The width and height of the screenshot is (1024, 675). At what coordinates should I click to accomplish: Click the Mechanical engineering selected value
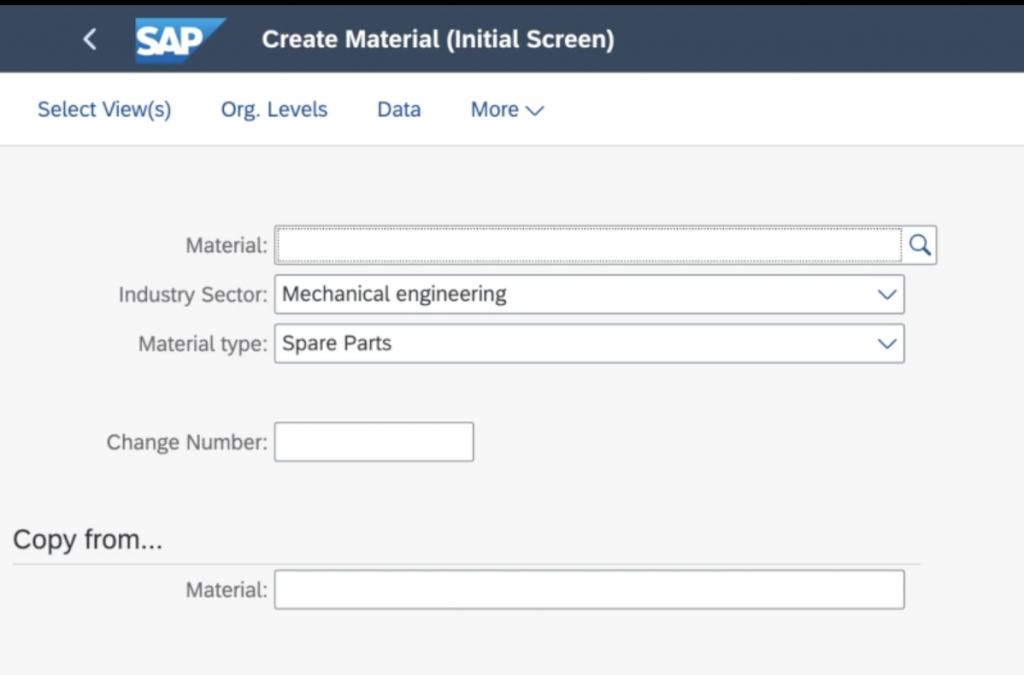point(394,295)
